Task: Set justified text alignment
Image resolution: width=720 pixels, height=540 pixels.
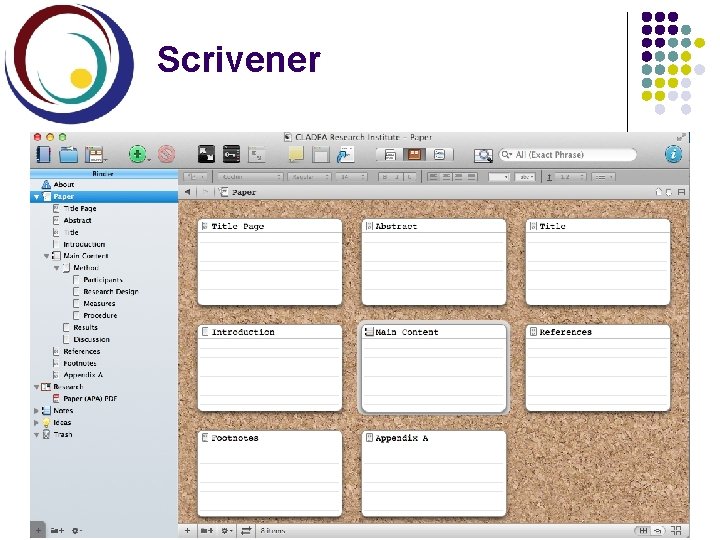Action: point(472,177)
